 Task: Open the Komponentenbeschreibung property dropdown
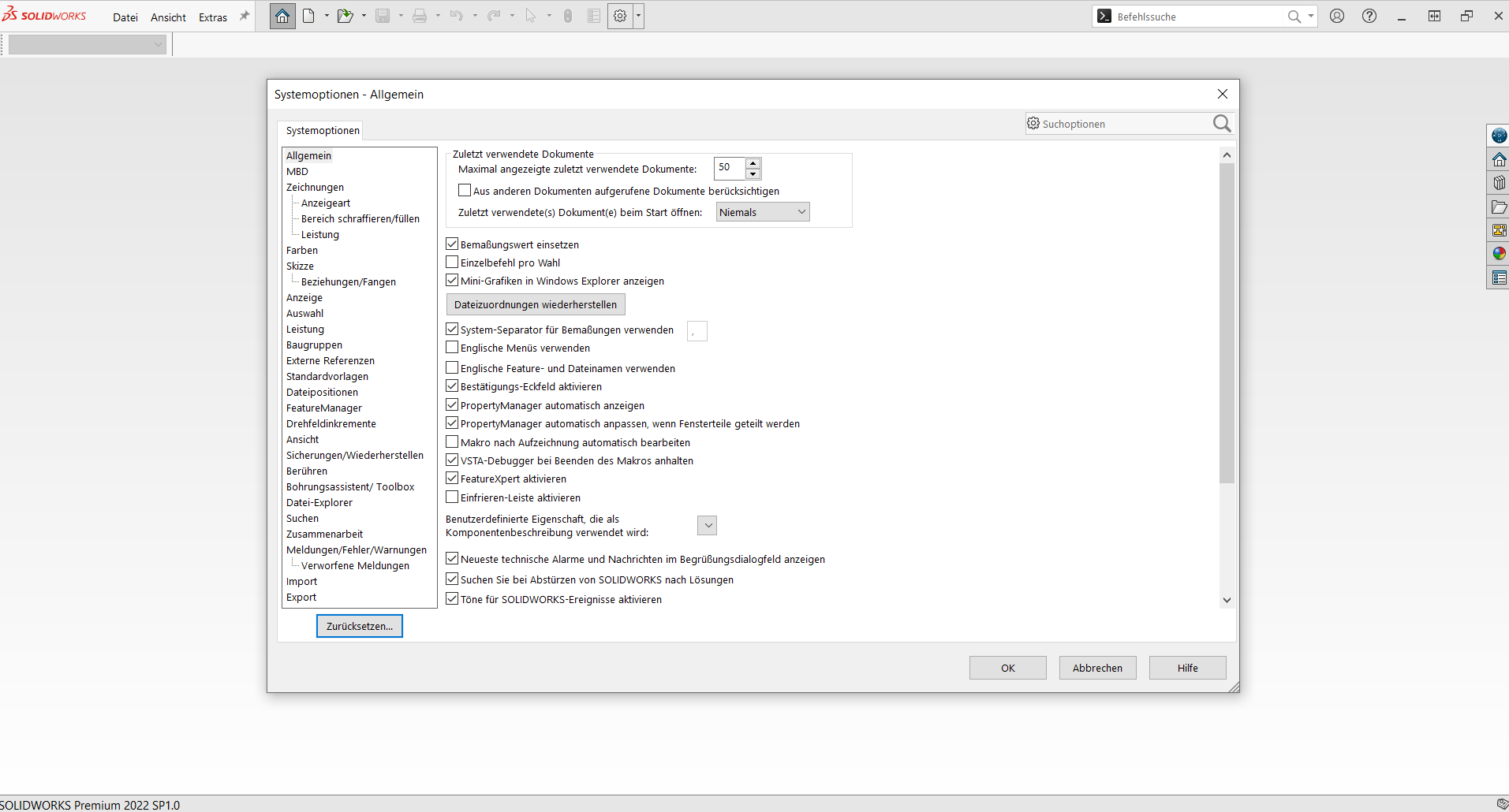click(x=708, y=525)
